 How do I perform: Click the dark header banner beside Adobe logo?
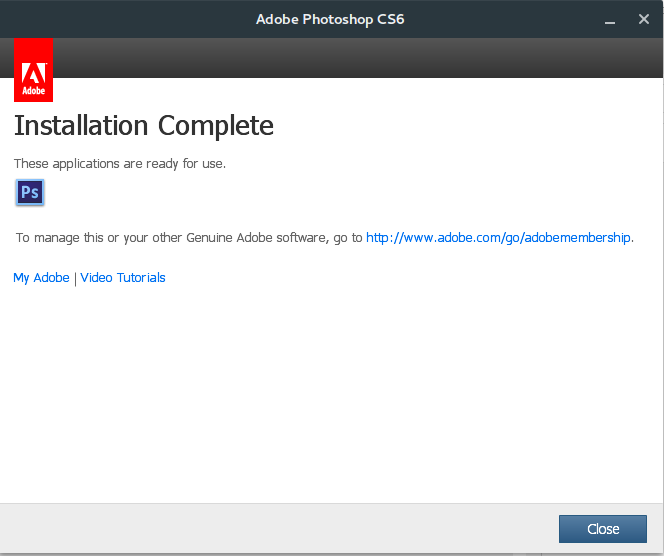350,58
